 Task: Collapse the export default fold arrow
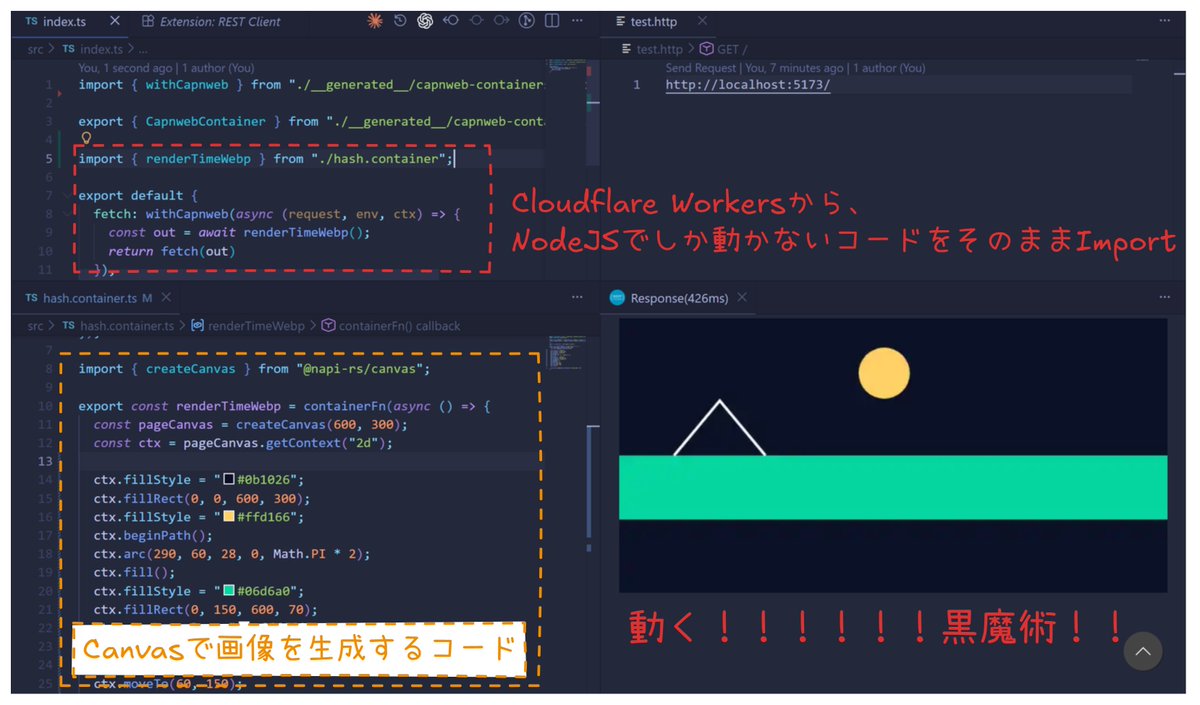click(66, 196)
